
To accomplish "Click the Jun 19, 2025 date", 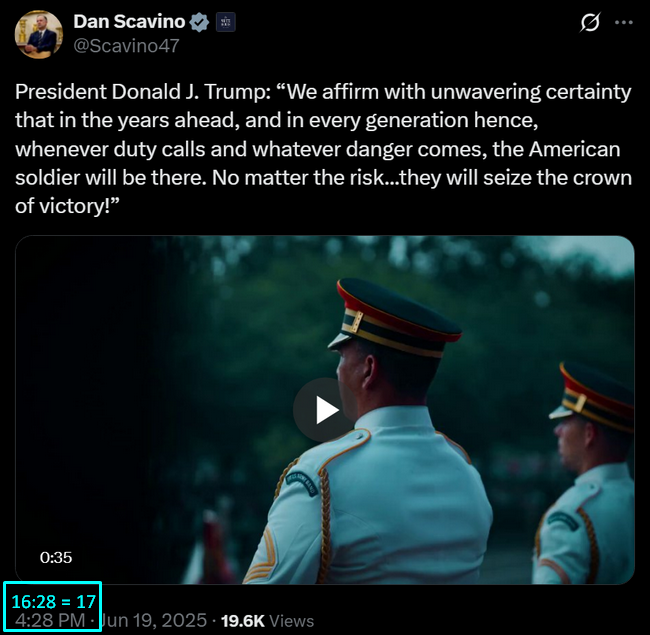I will tap(154, 620).
